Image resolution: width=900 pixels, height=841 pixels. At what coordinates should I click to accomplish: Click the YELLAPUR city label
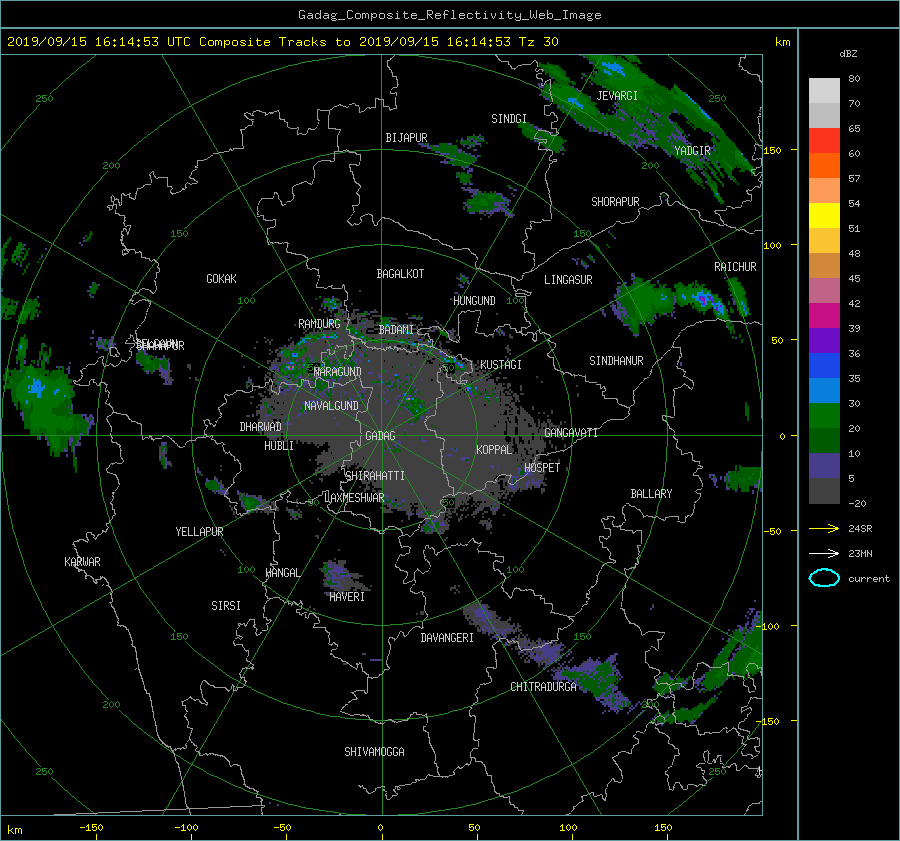click(199, 532)
